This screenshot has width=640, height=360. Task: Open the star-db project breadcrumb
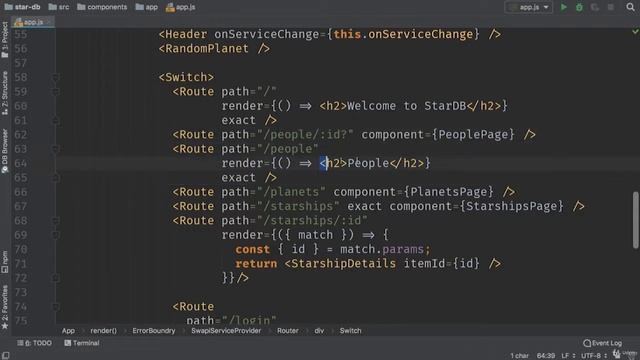click(22, 7)
